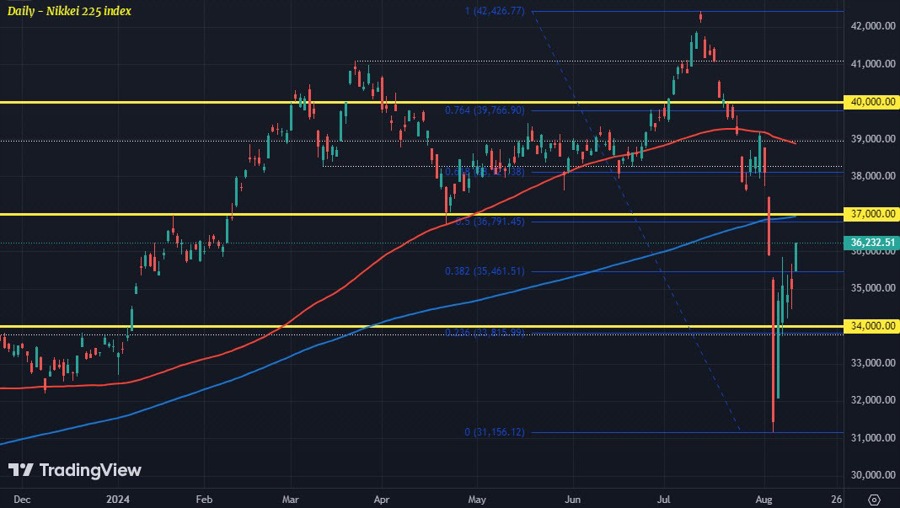The image size is (900, 508).
Task: Click the 'Mar' time axis label
Action: tap(290, 499)
